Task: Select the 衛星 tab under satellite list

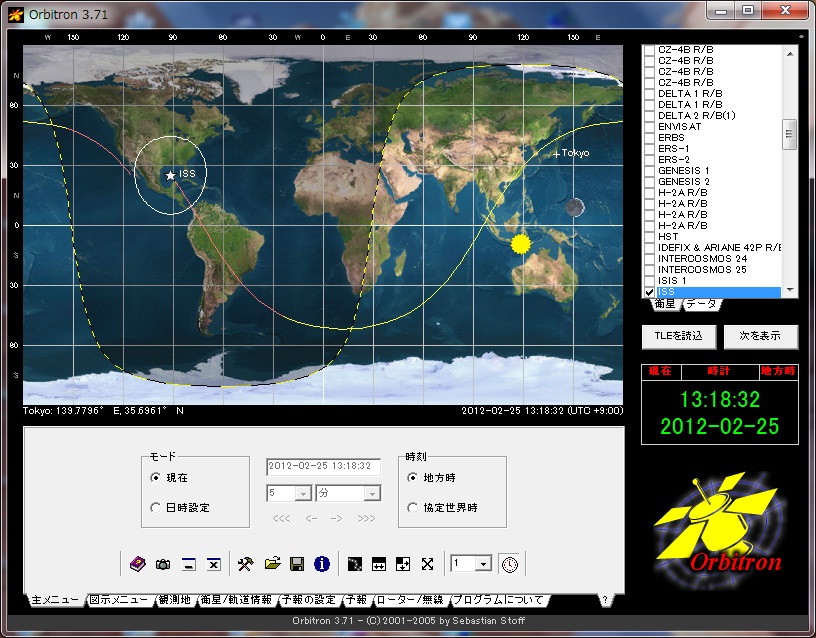Action: click(x=665, y=304)
